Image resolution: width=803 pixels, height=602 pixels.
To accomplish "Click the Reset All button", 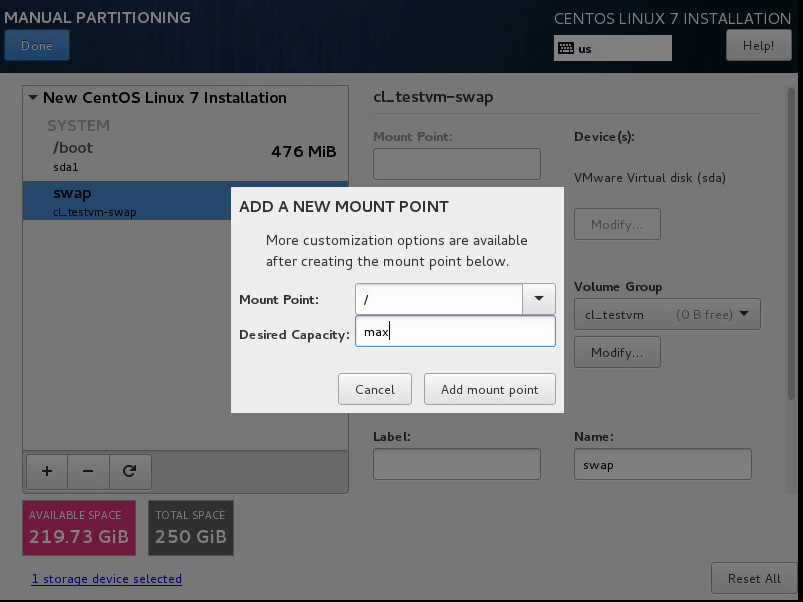I will coord(754,578).
